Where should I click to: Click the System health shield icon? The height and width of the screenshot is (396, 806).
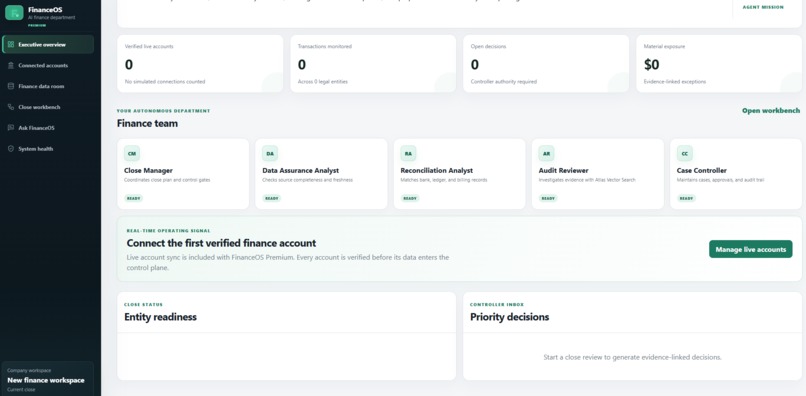[x=11, y=149]
